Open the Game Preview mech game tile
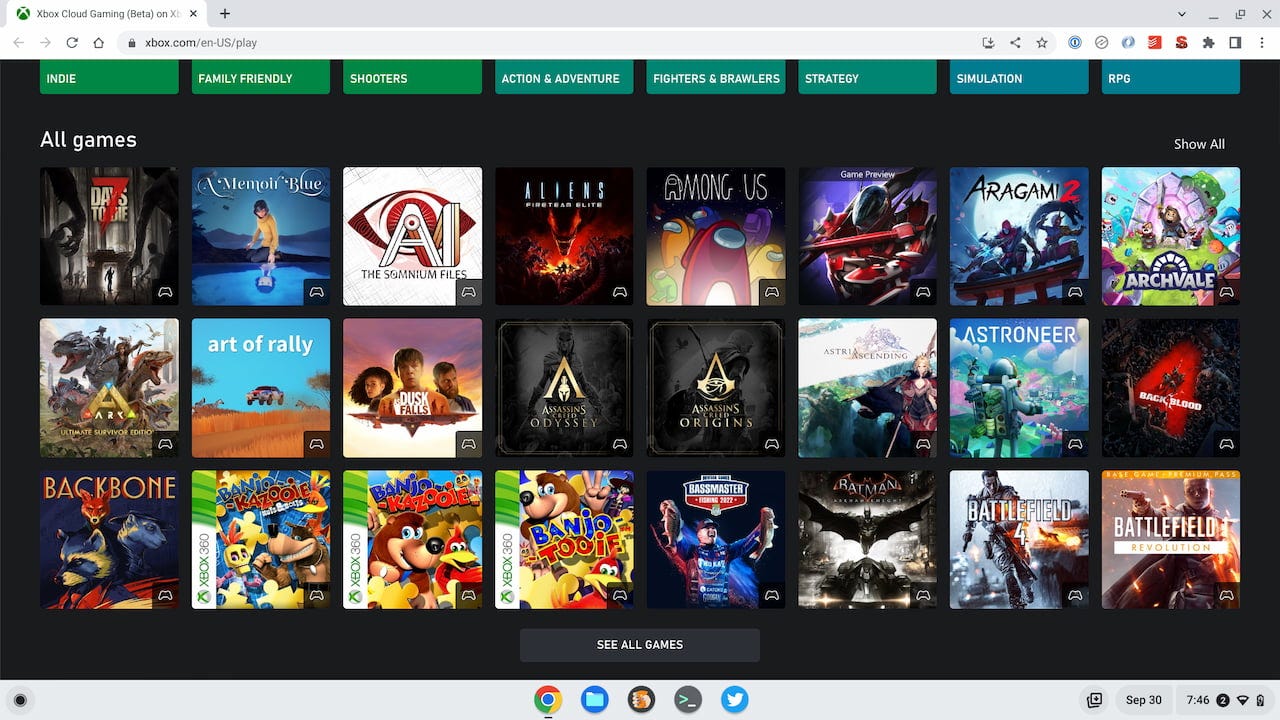 coord(867,236)
